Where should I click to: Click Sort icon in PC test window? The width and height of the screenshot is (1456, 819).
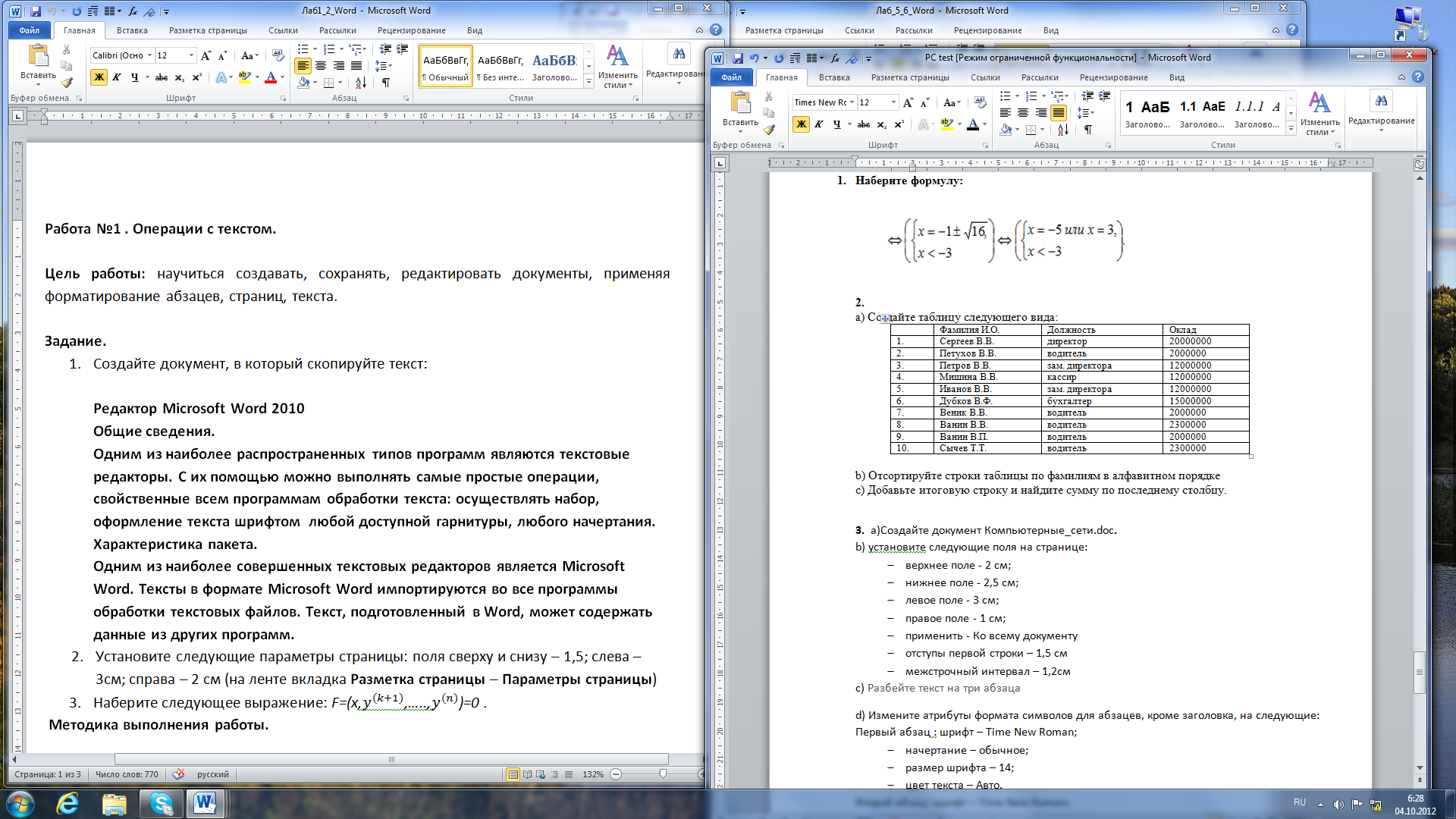click(1063, 130)
